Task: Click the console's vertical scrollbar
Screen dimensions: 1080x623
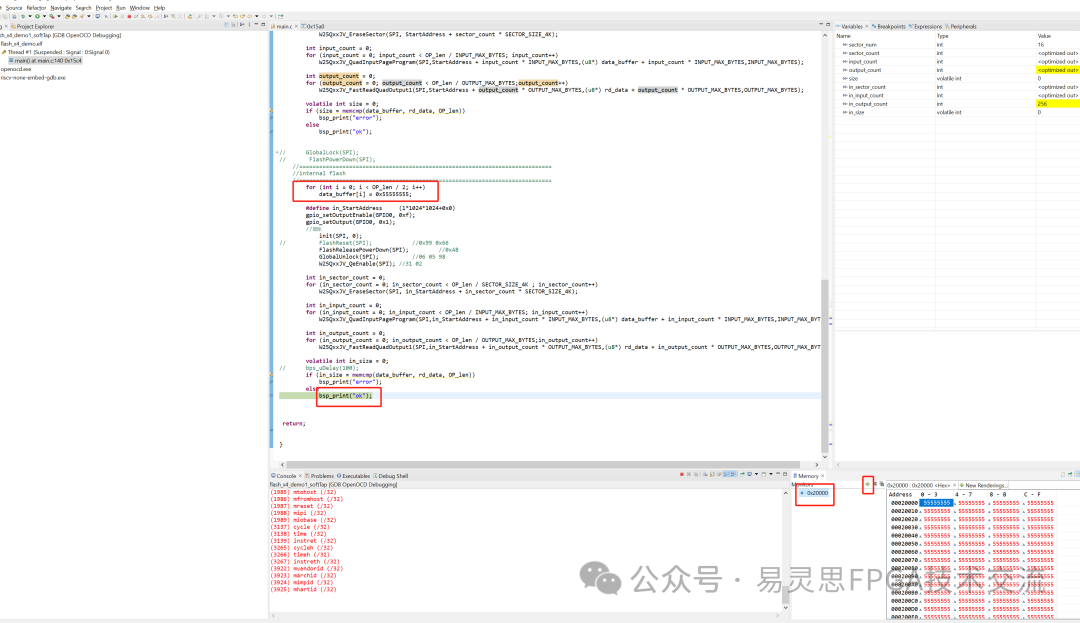Action: tap(785, 549)
